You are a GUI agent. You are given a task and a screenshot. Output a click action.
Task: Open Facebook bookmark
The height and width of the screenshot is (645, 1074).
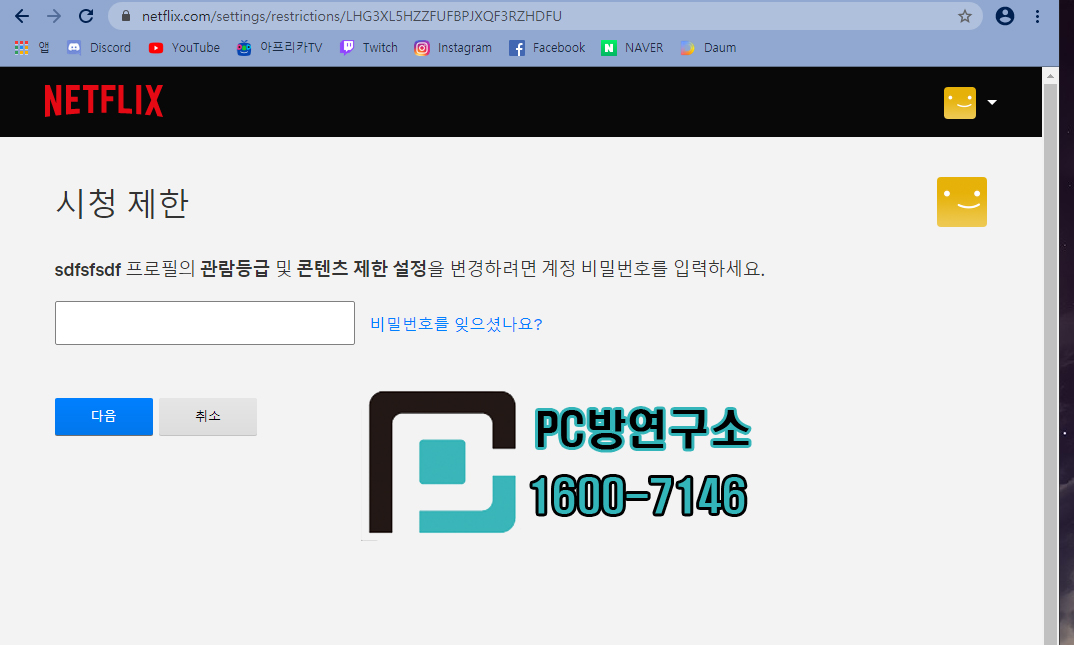click(x=547, y=48)
